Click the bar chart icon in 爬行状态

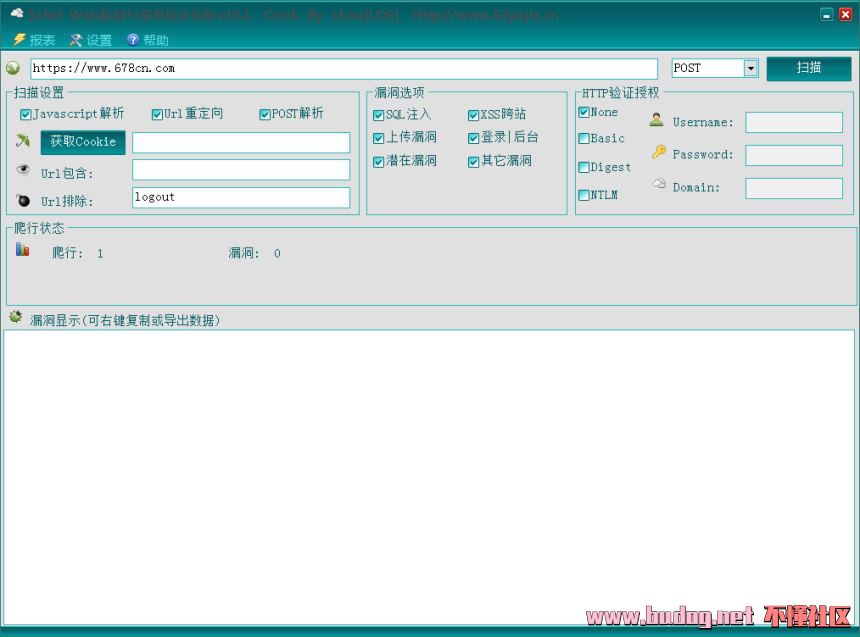click(22, 250)
